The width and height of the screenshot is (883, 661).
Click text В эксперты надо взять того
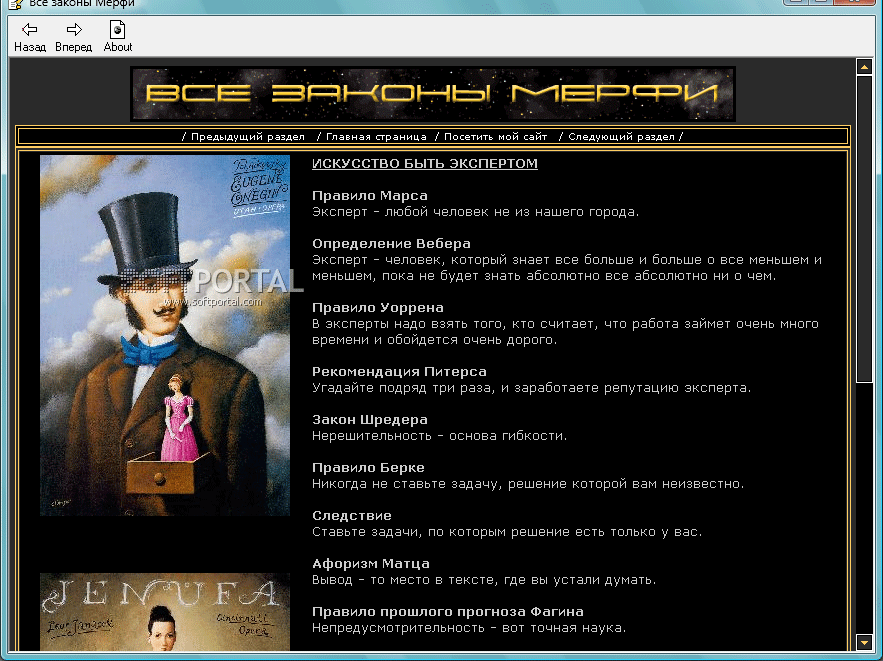tap(410, 324)
